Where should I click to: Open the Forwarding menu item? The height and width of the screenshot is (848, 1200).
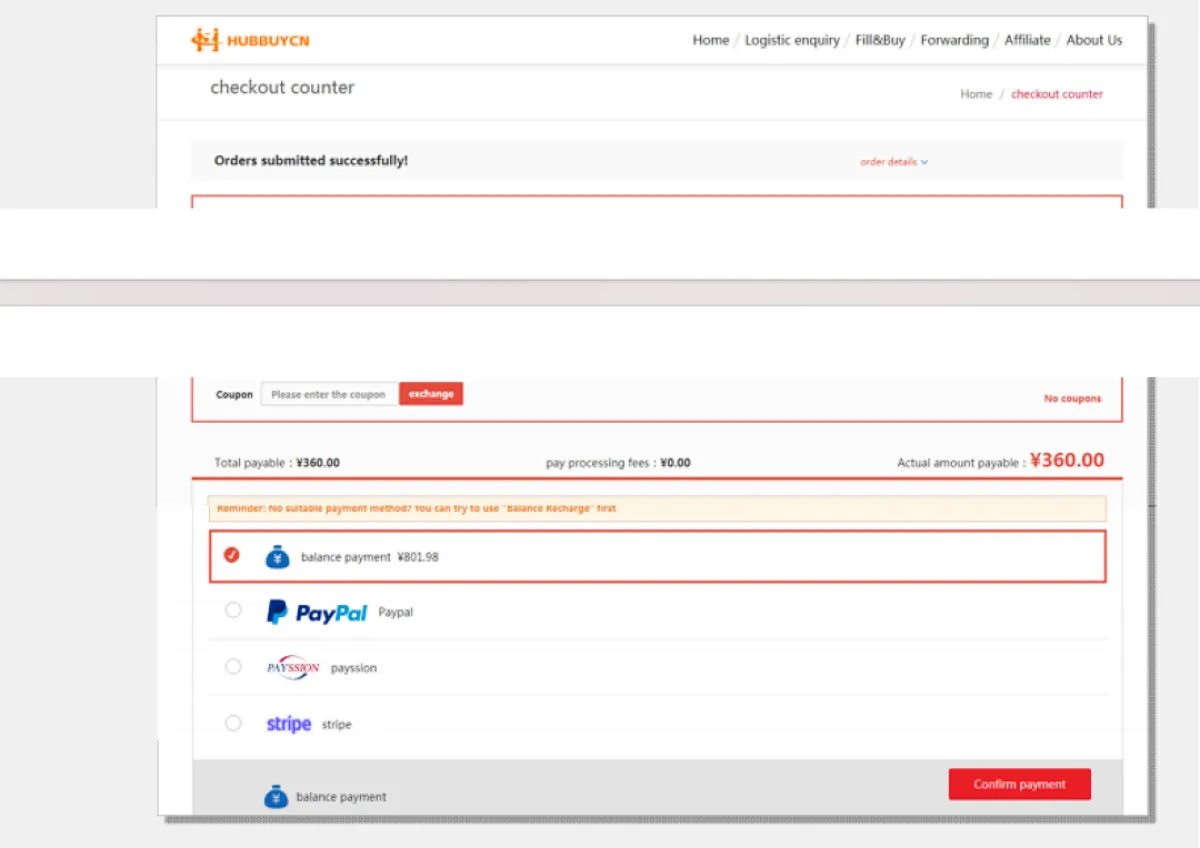point(954,40)
